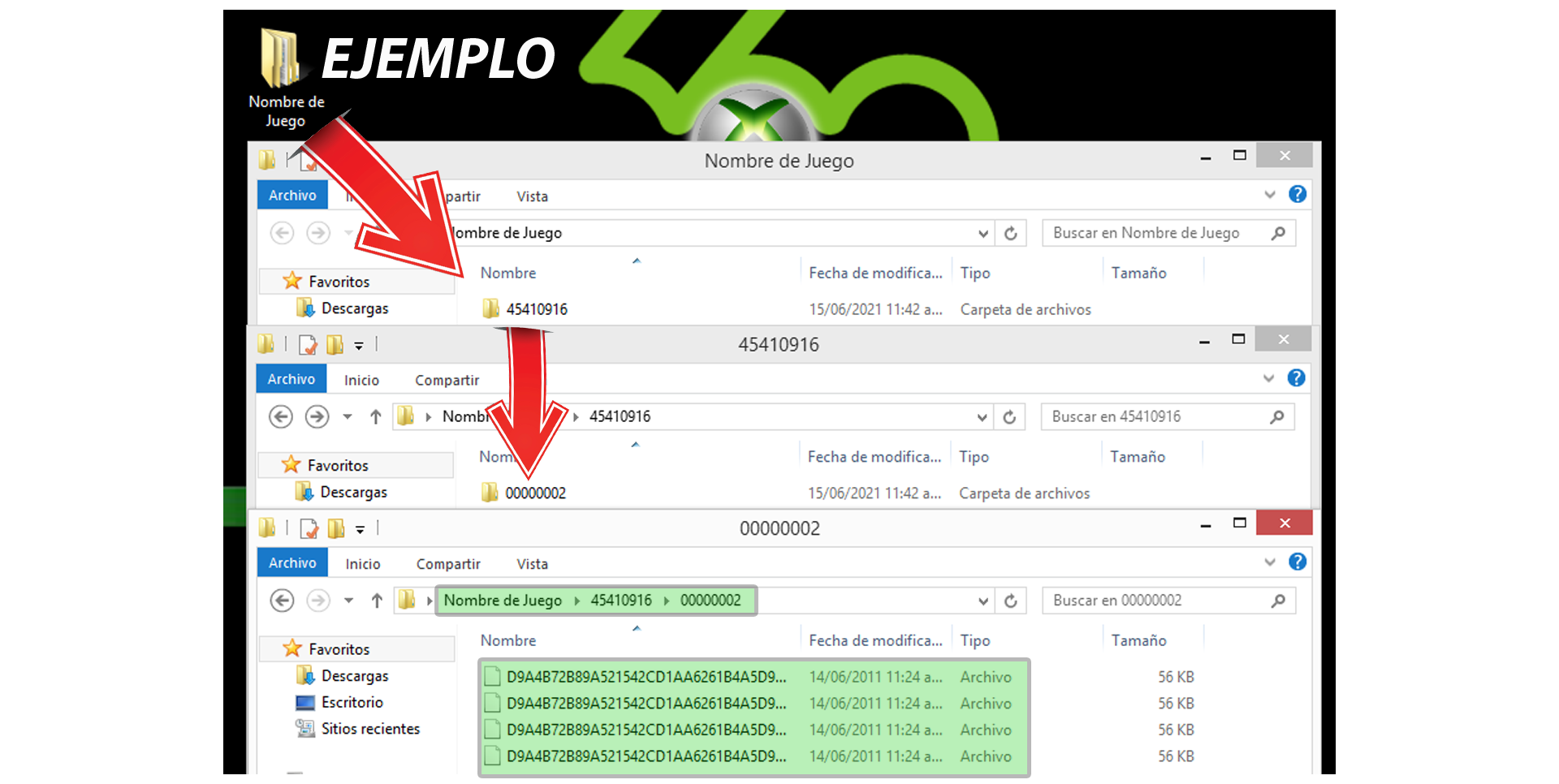Open Descargas in the Nombre de Juego window sidebar
Screen dimensions: 1559x784
point(343,308)
